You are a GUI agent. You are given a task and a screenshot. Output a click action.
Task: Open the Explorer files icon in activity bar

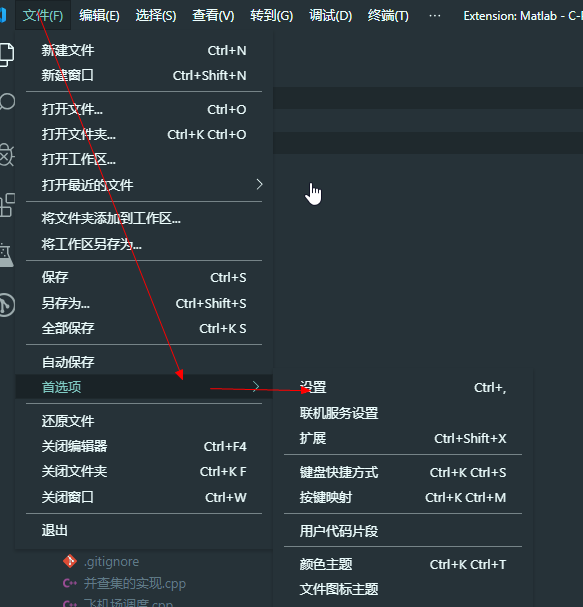6,55
